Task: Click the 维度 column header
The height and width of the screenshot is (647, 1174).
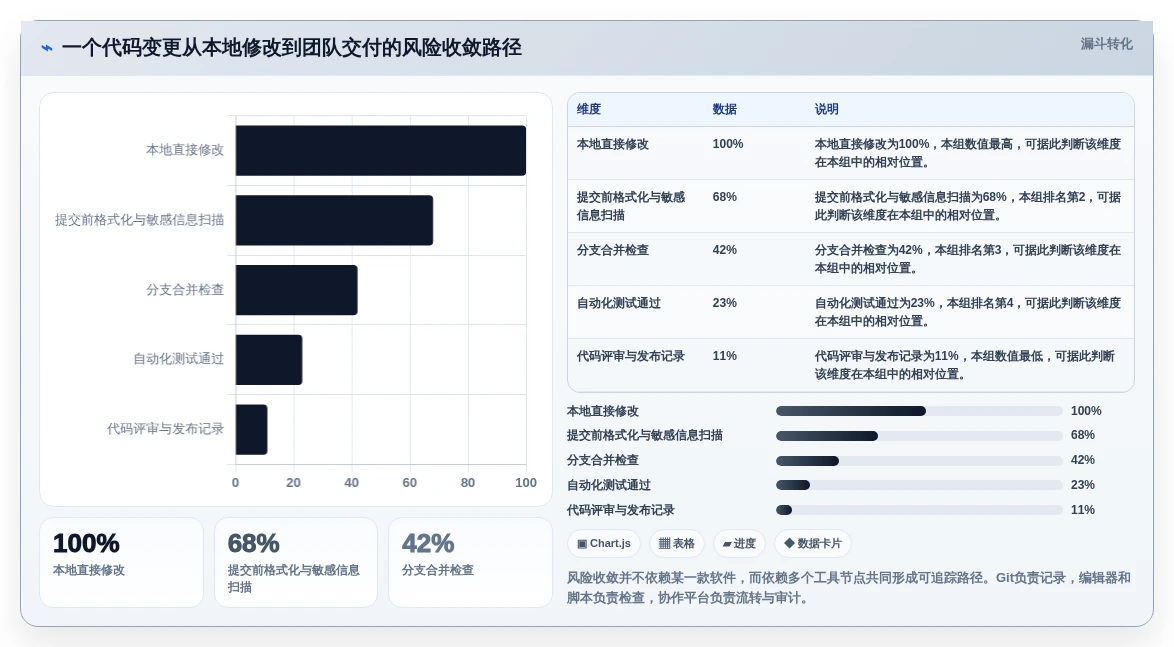Action: pos(588,109)
